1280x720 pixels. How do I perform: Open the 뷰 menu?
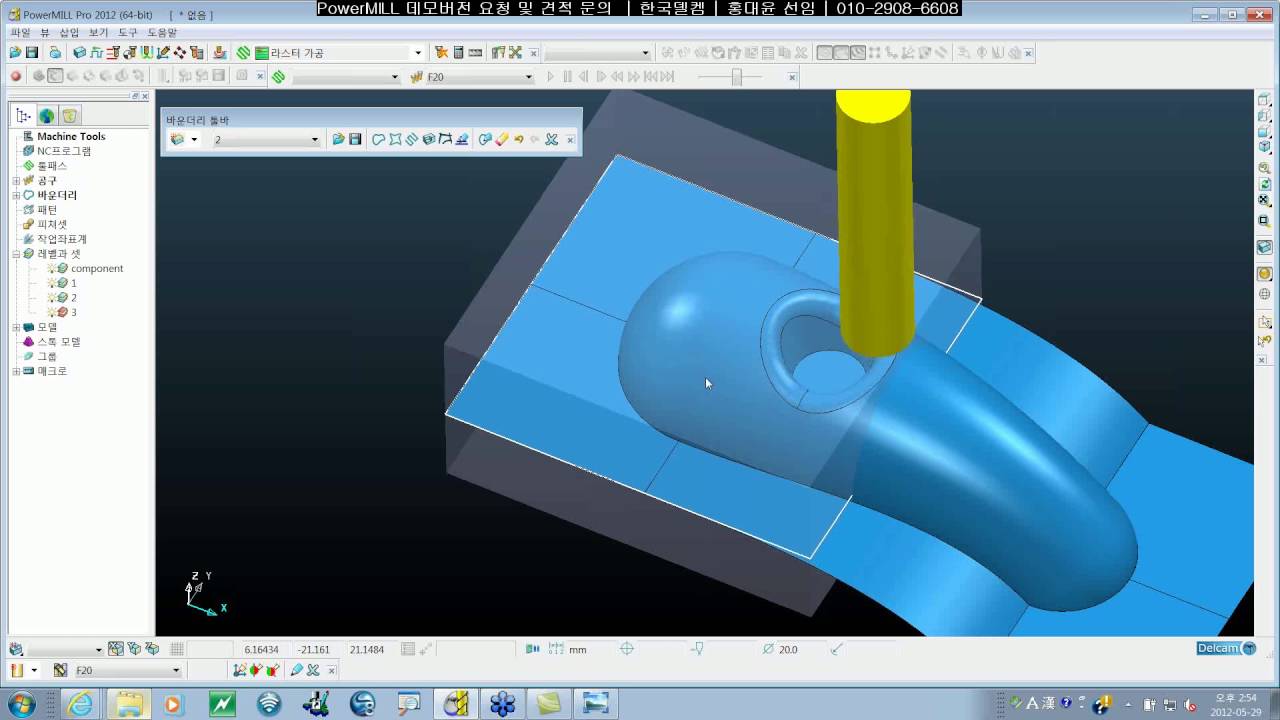click(44, 32)
